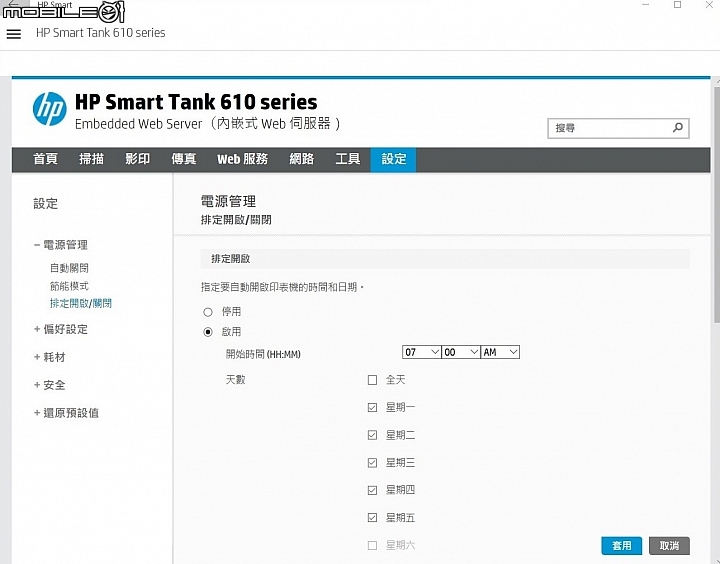Click the HP logo
The height and width of the screenshot is (564, 720).
[50, 109]
